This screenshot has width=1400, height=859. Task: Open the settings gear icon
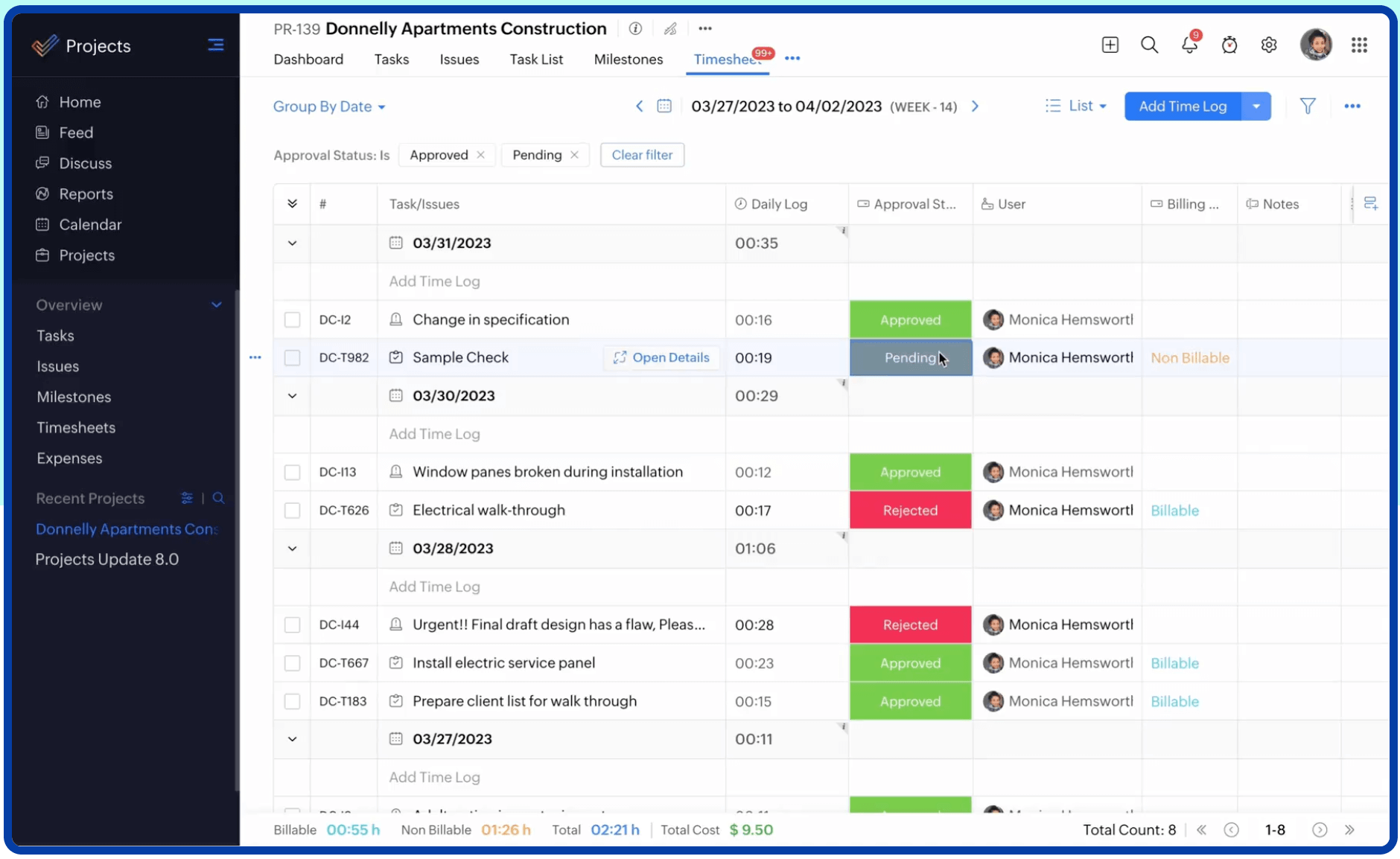pos(1269,45)
